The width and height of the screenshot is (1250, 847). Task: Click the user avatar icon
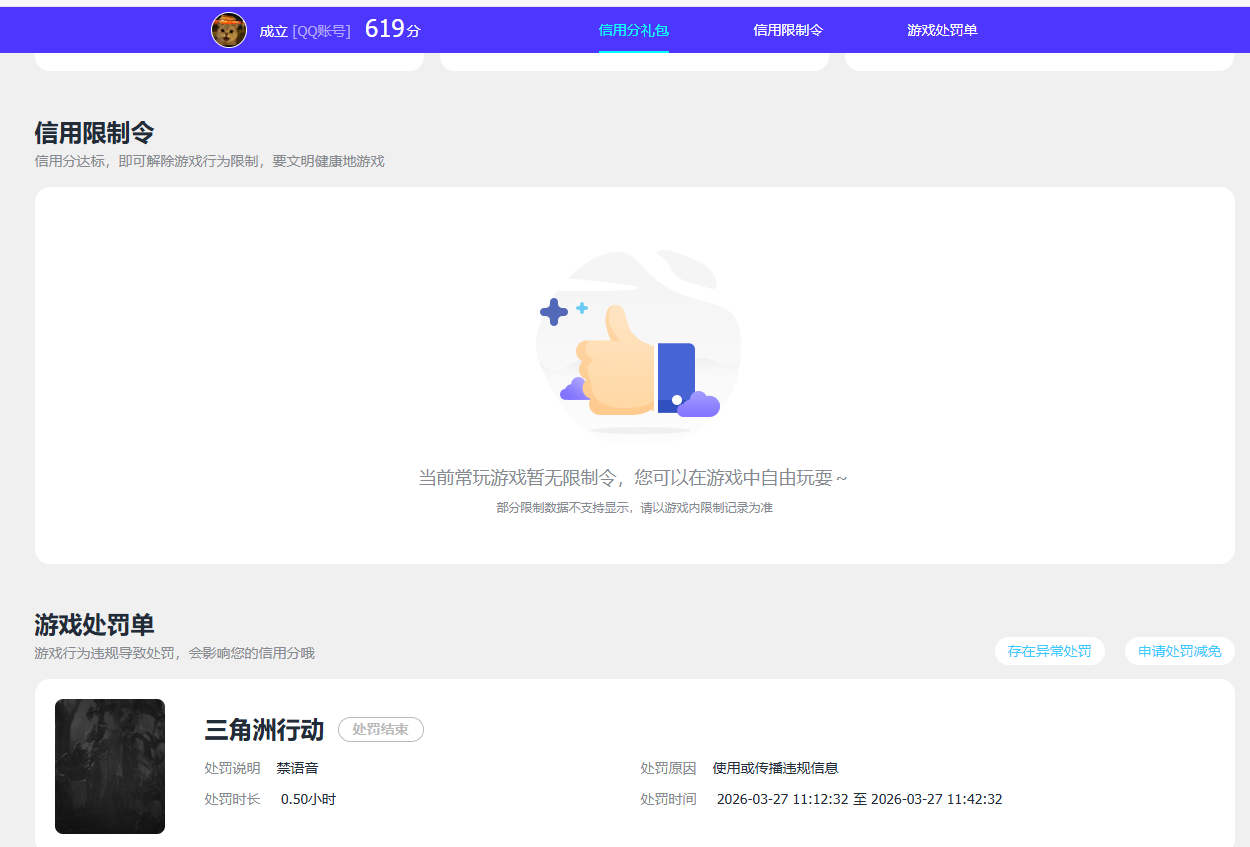[x=229, y=30]
